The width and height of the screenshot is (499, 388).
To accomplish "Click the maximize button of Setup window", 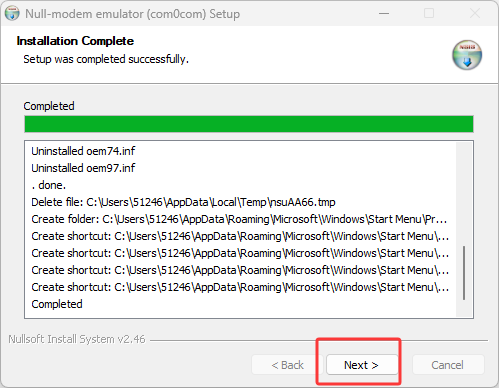I will (429, 13).
